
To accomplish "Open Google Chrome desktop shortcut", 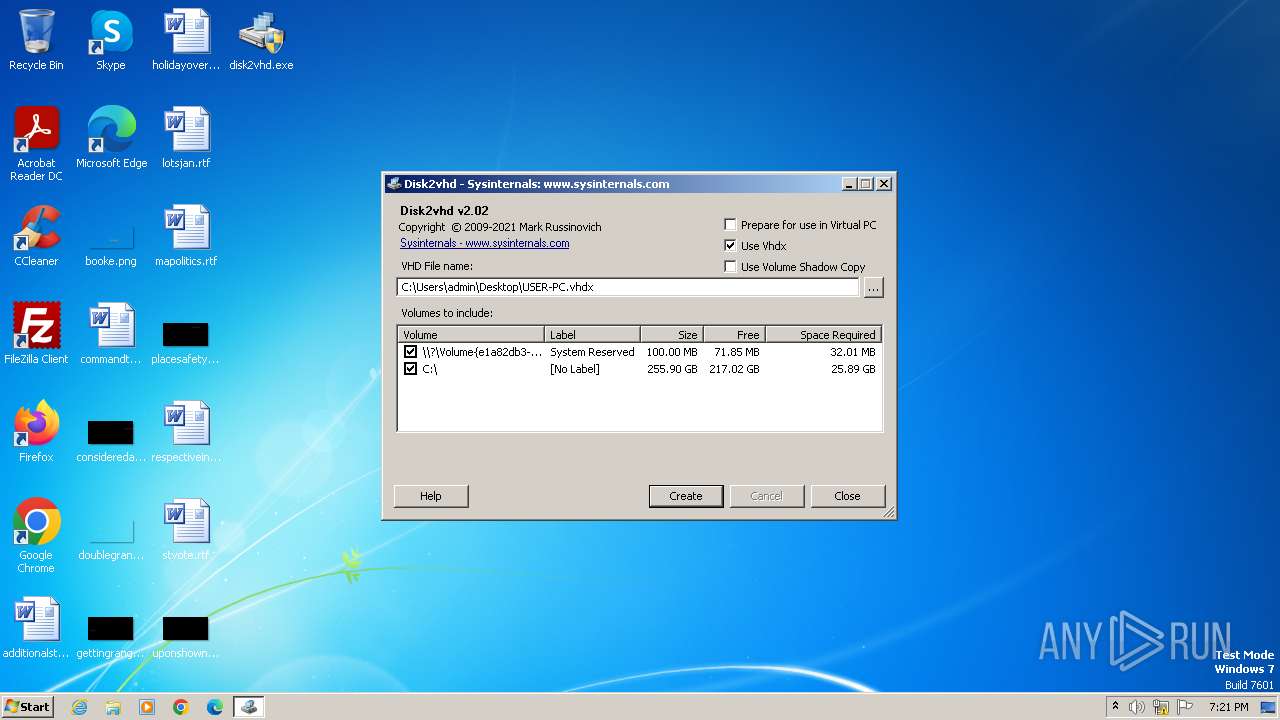I will [36, 536].
